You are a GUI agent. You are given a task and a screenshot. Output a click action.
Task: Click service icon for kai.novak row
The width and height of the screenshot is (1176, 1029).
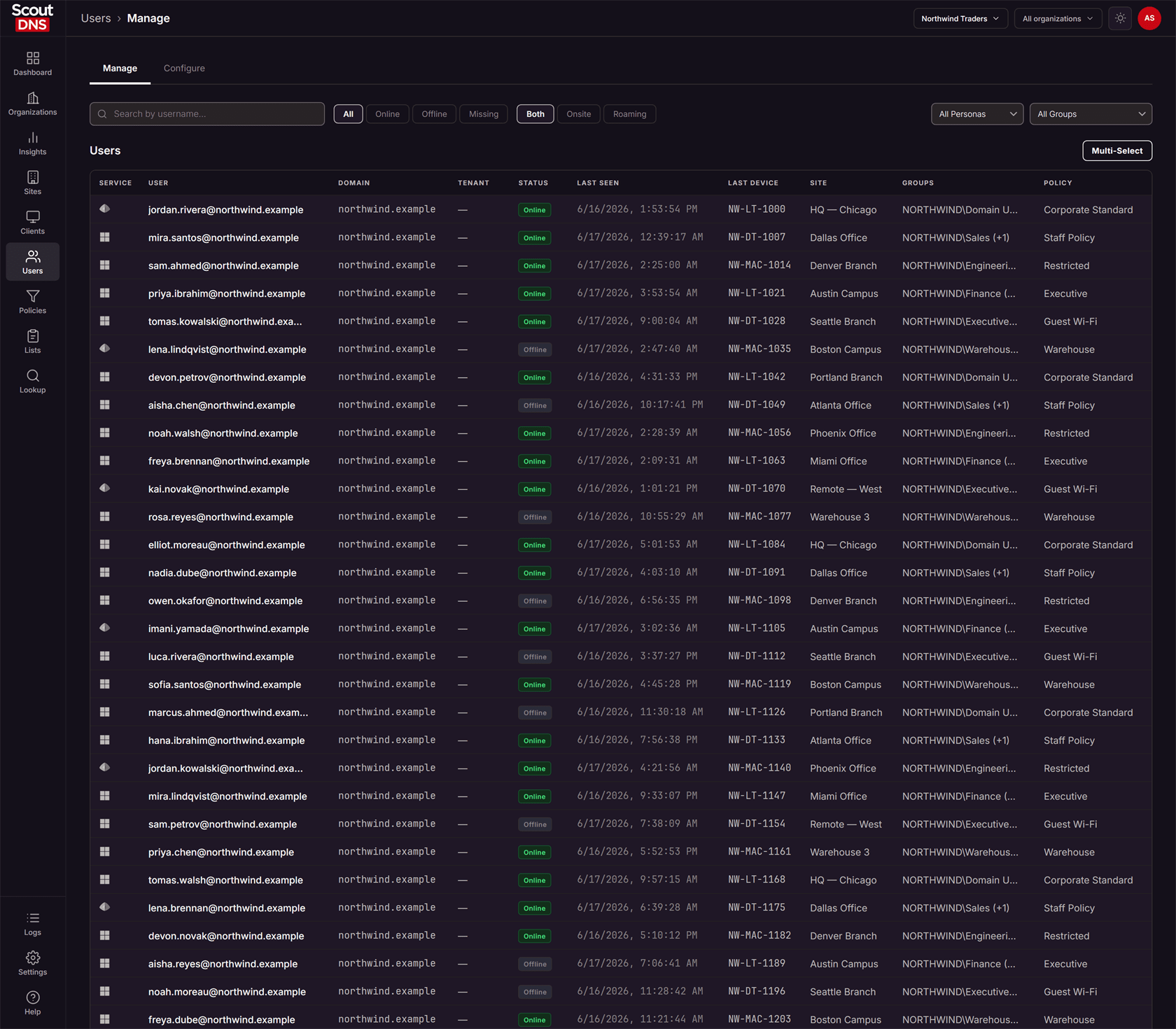[104, 488]
